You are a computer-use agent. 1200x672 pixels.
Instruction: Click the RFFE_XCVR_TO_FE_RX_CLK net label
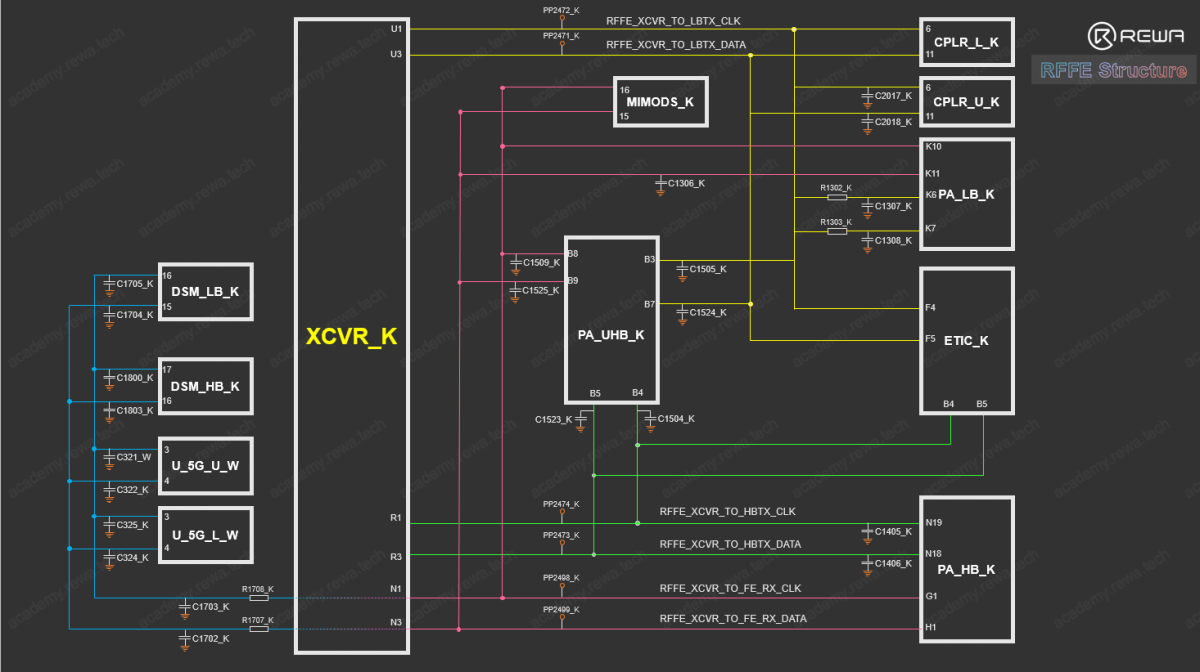pos(730,588)
